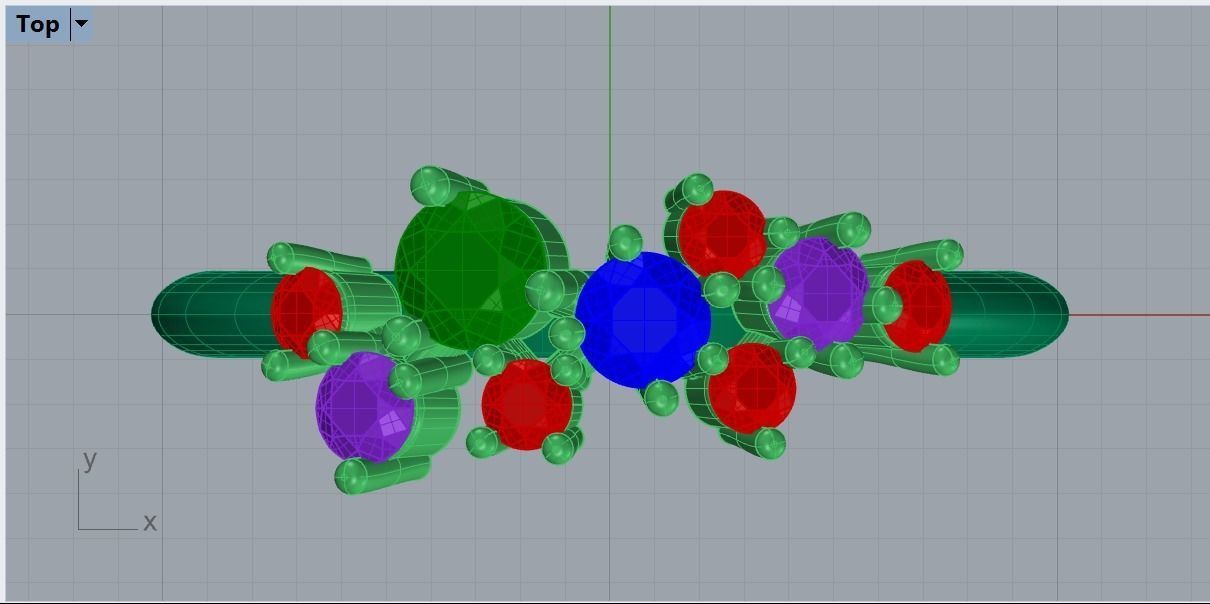Select the purple gem right of blue gemstone
The image size is (1210, 604).
click(820, 292)
